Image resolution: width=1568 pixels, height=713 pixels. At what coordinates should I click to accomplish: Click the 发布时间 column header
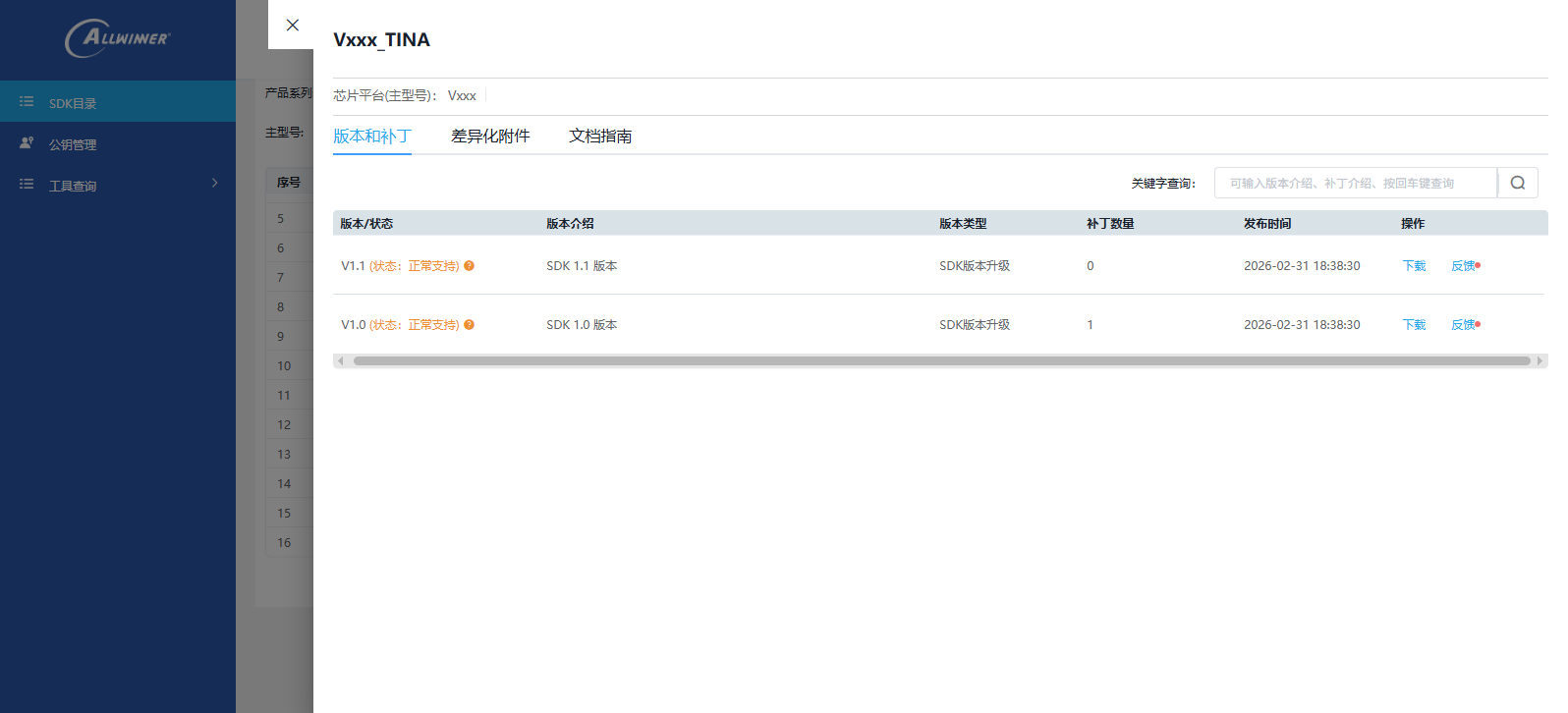pos(1267,224)
